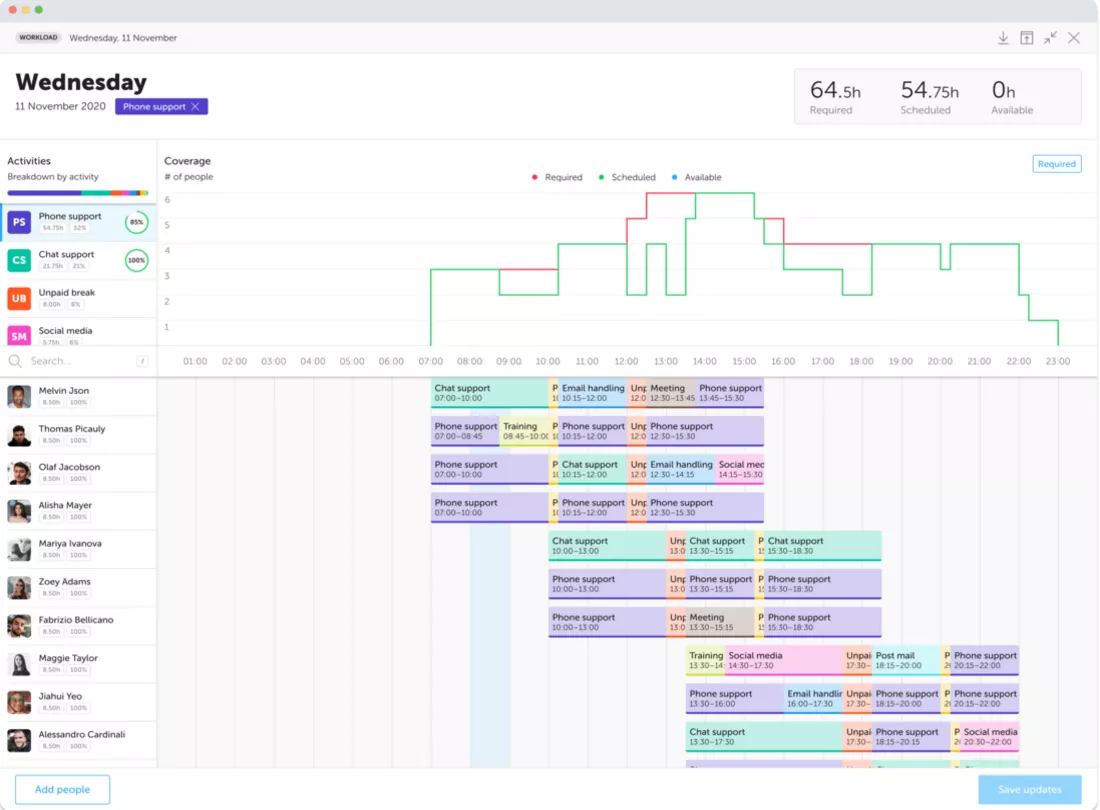Click the export/upload window icon

coord(1026,38)
